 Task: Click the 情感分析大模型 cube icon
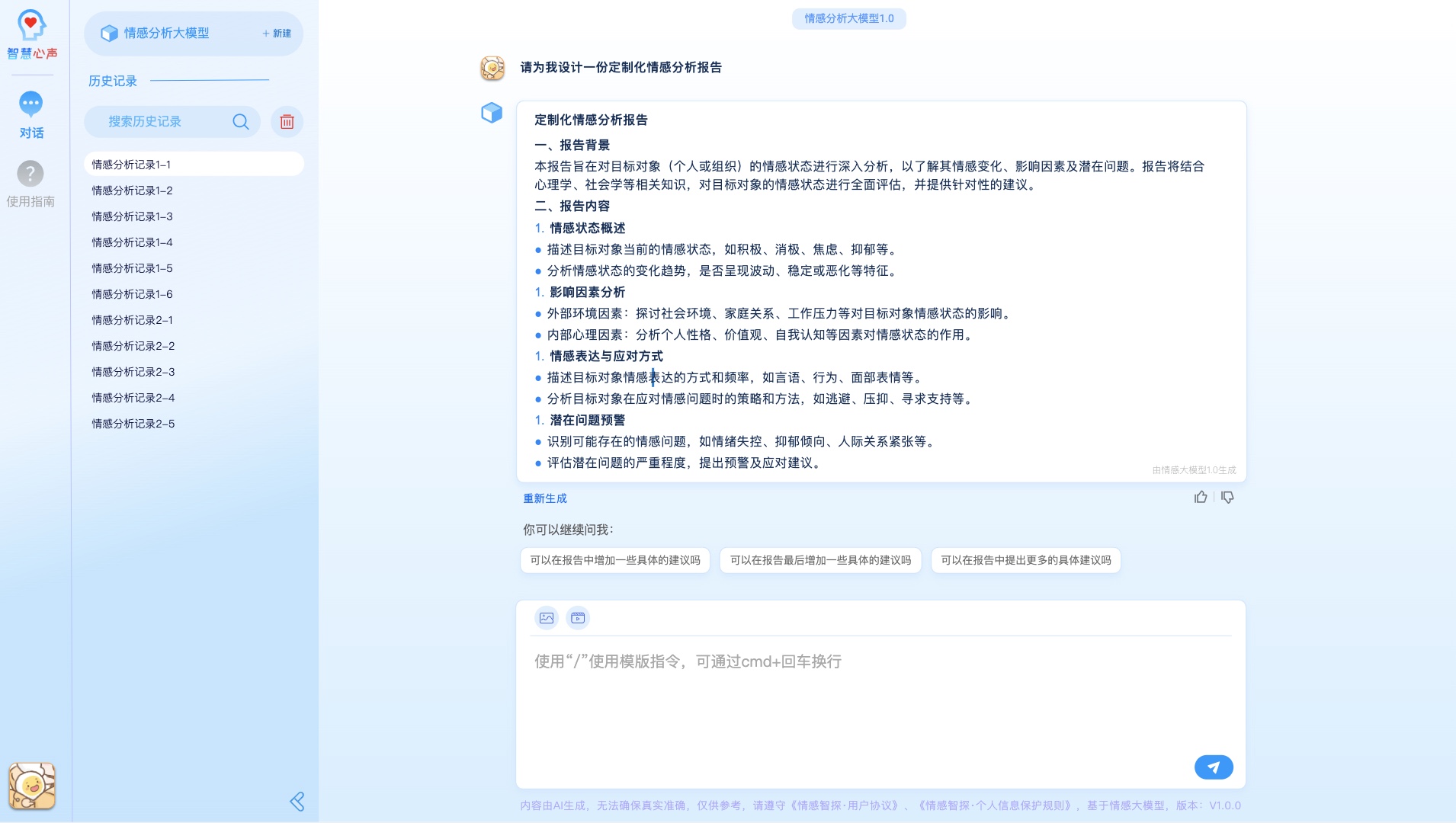110,33
